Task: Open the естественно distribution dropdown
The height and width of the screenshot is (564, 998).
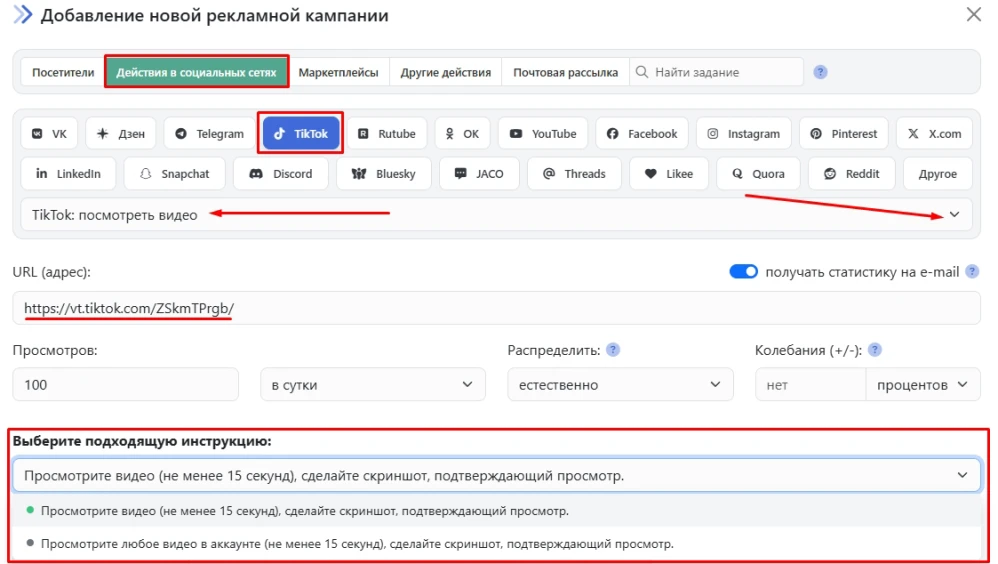Action: click(620, 384)
